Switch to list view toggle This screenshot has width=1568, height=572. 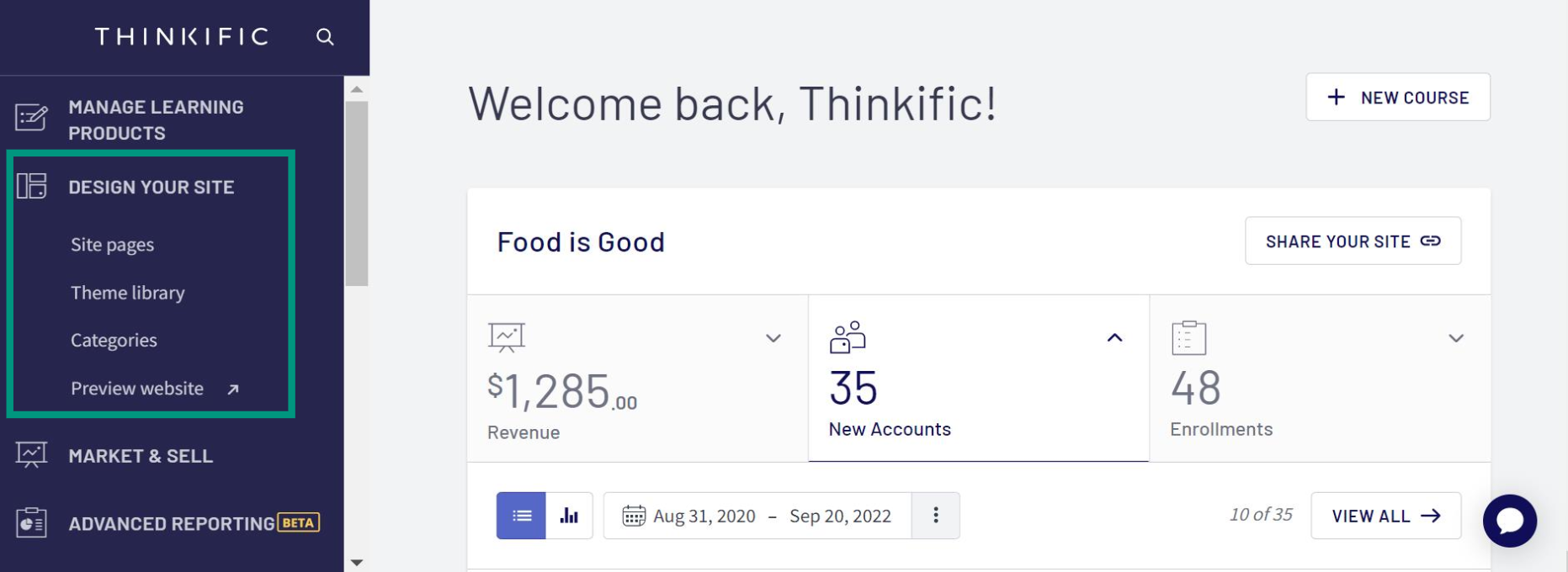[x=521, y=516]
